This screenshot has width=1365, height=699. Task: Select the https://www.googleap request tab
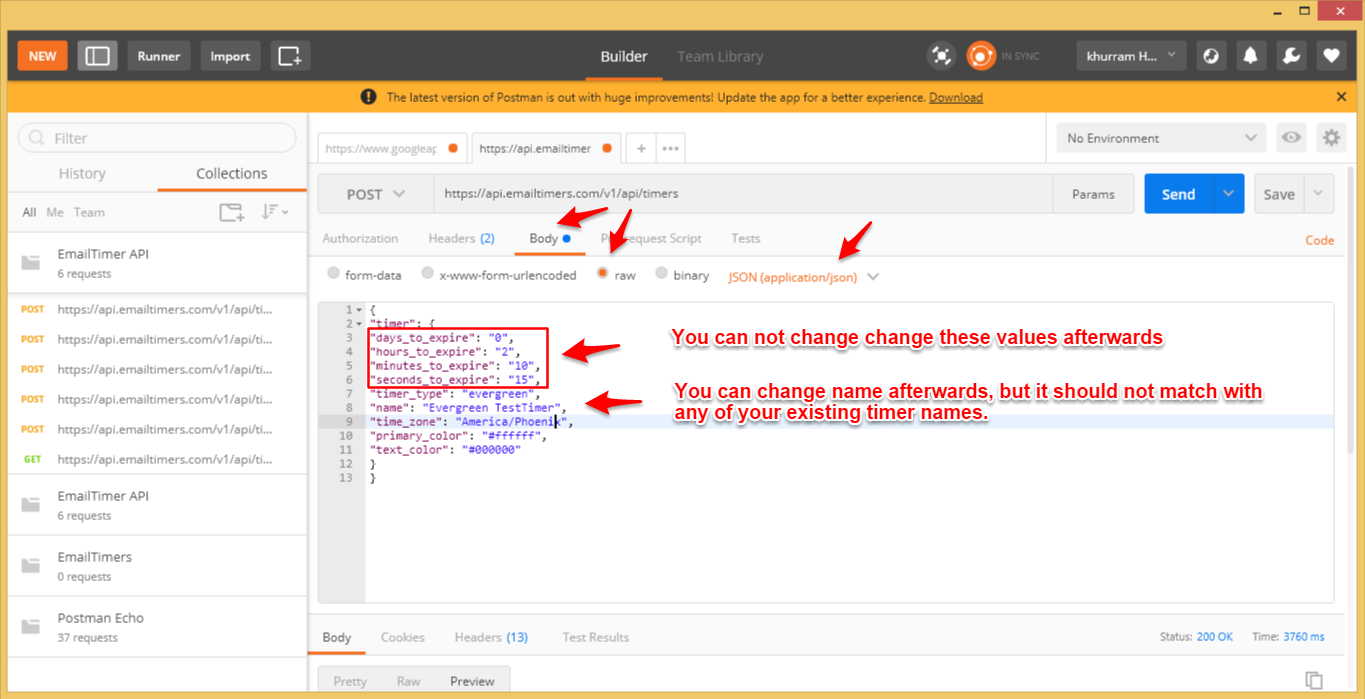point(392,148)
